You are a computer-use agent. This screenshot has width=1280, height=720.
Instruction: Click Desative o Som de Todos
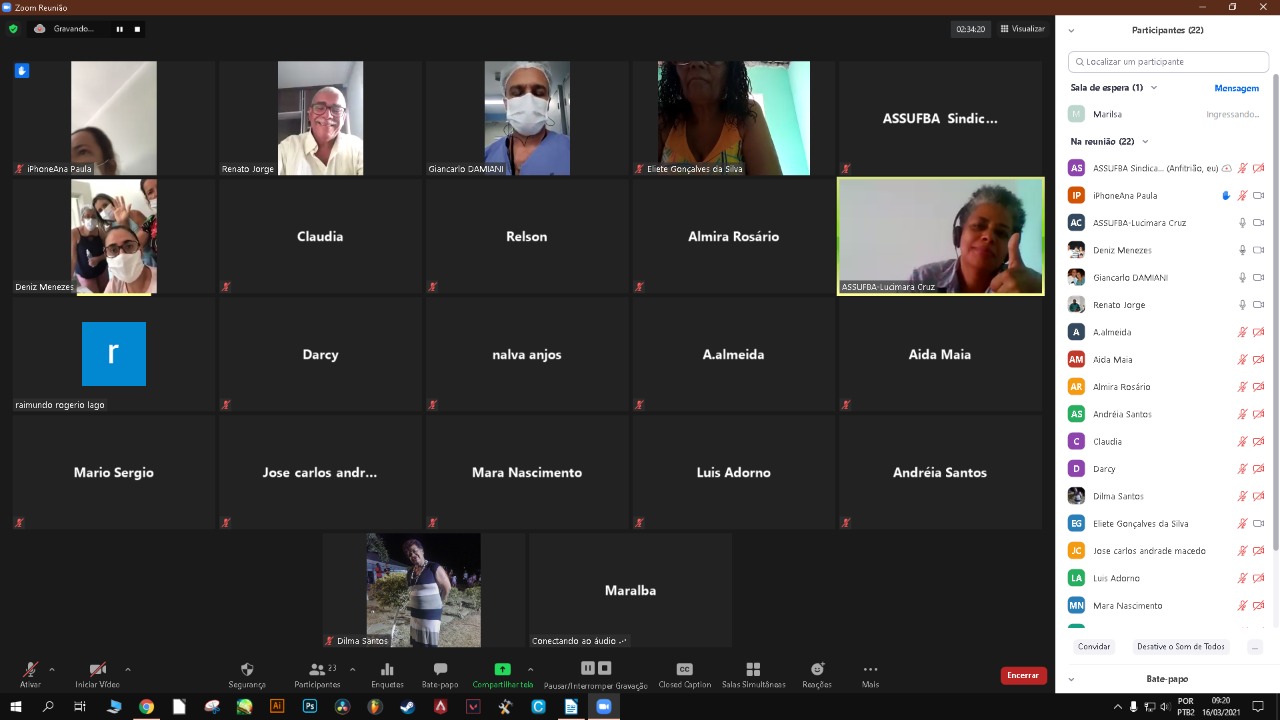click(x=1180, y=646)
